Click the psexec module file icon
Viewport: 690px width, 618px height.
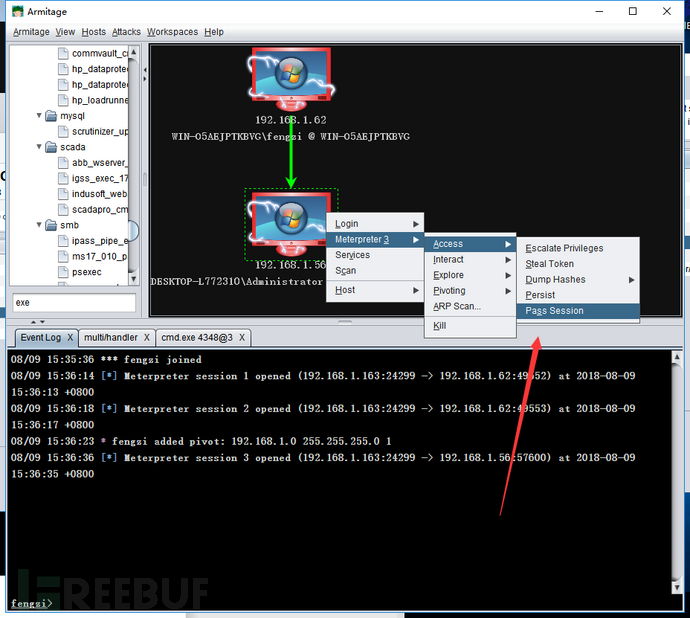pyautogui.click(x=63, y=272)
